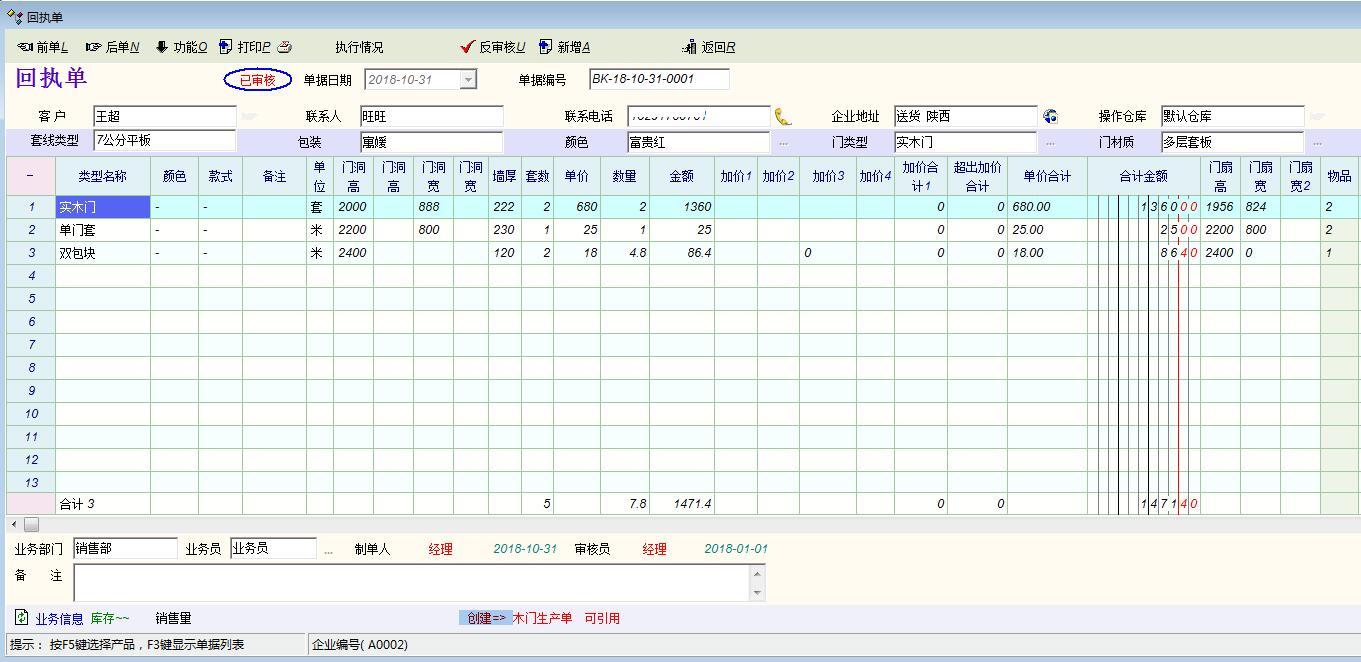Open the 销售里 link
This screenshot has height=662, width=1361.
tap(173, 619)
